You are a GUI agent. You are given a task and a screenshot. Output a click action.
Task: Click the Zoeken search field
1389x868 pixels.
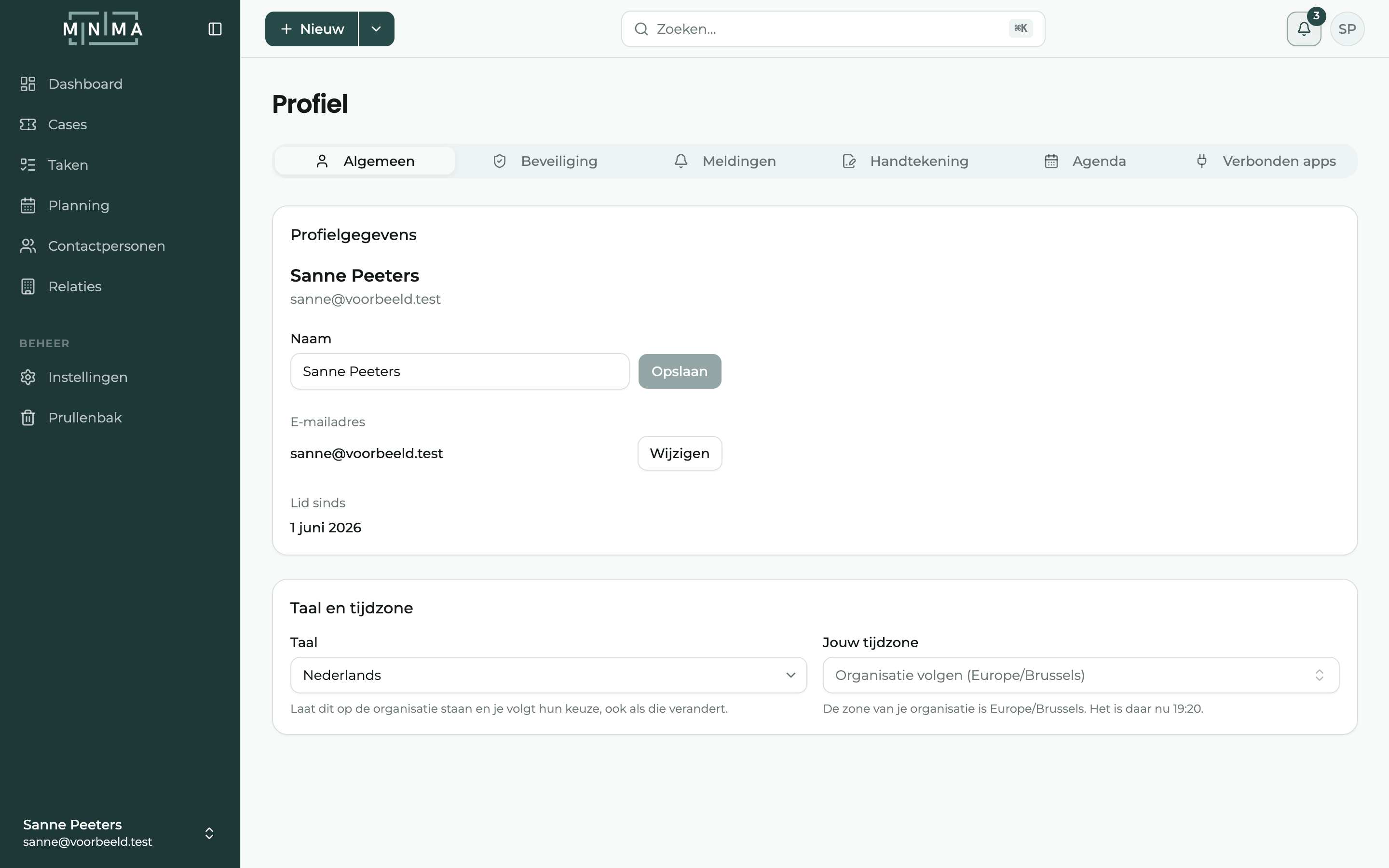click(x=833, y=29)
